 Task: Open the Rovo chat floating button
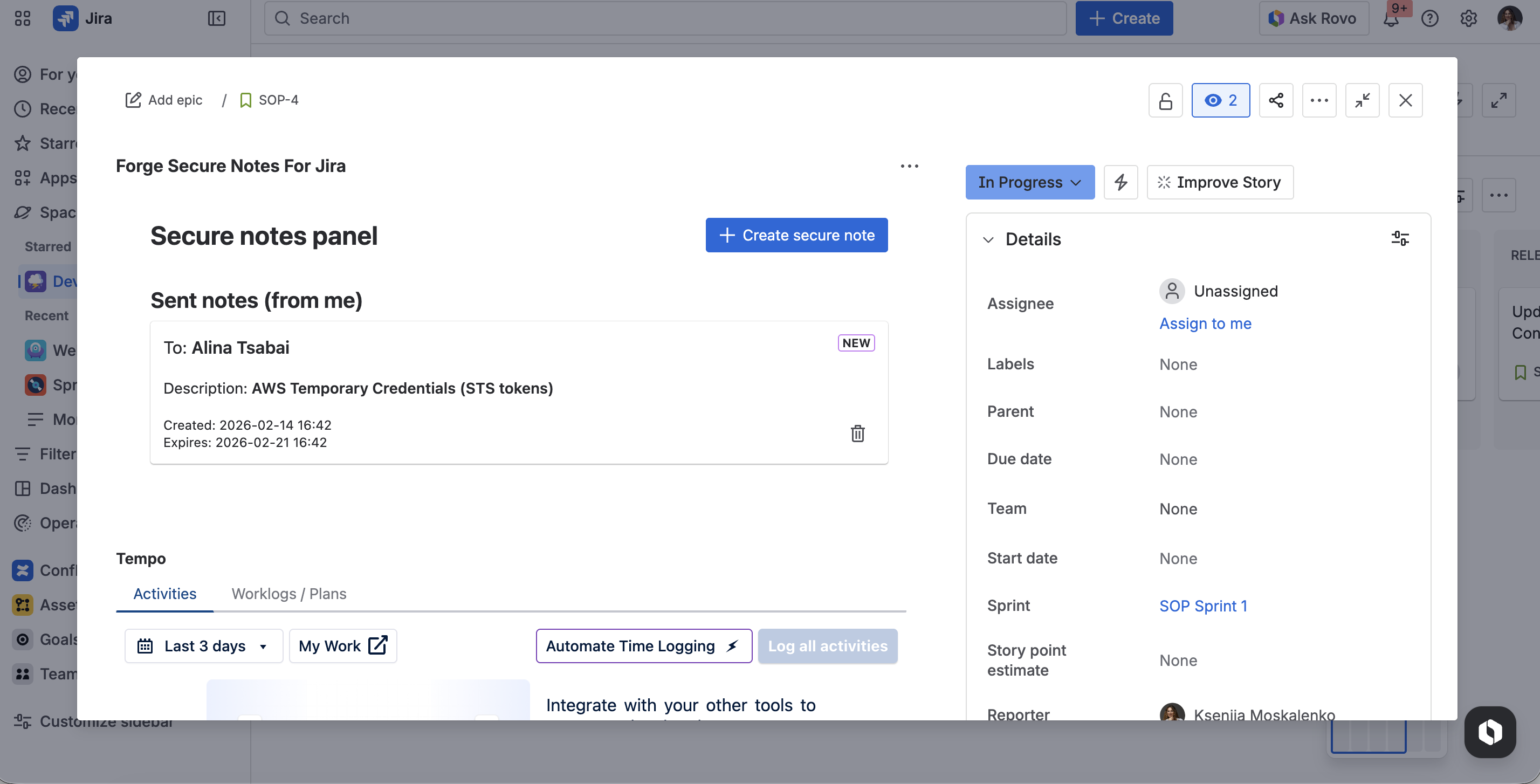point(1490,732)
